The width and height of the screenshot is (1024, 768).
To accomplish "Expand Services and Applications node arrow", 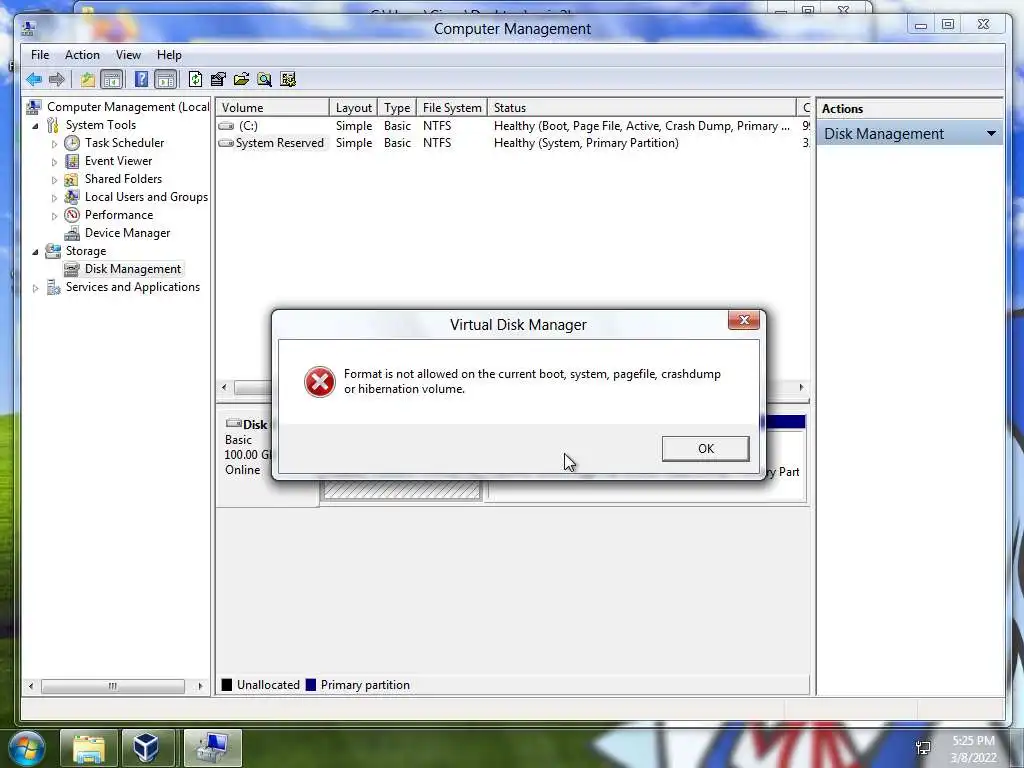I will [x=35, y=287].
